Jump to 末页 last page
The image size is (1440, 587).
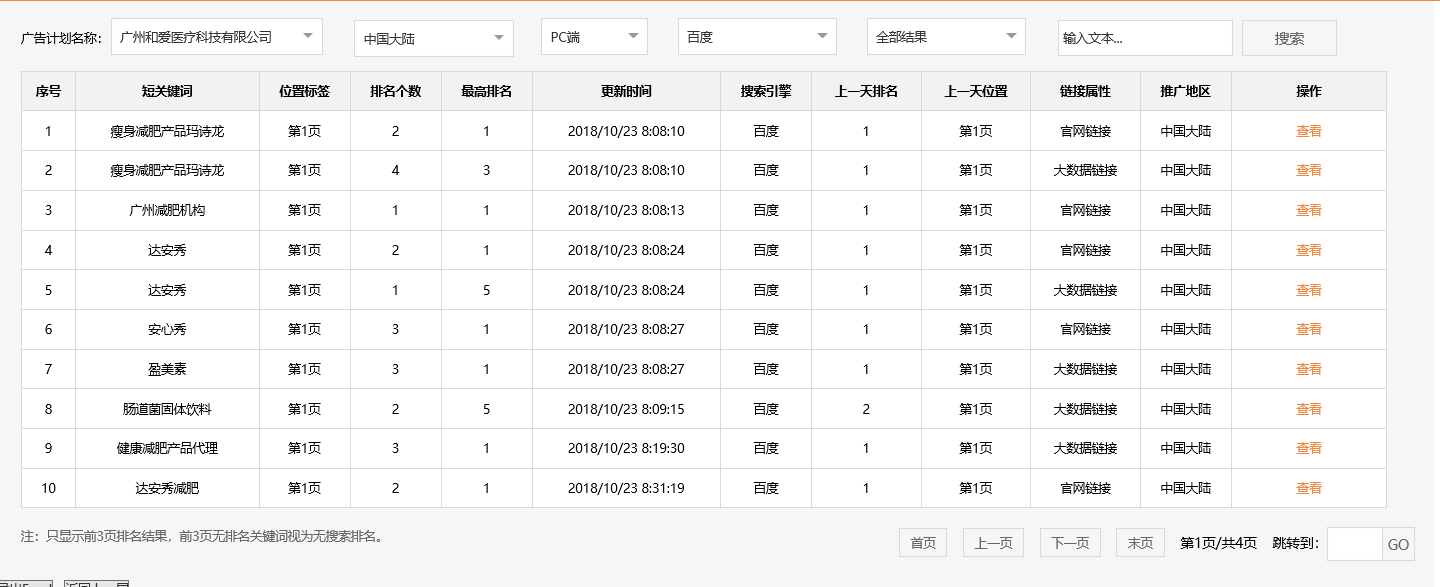(1140, 542)
